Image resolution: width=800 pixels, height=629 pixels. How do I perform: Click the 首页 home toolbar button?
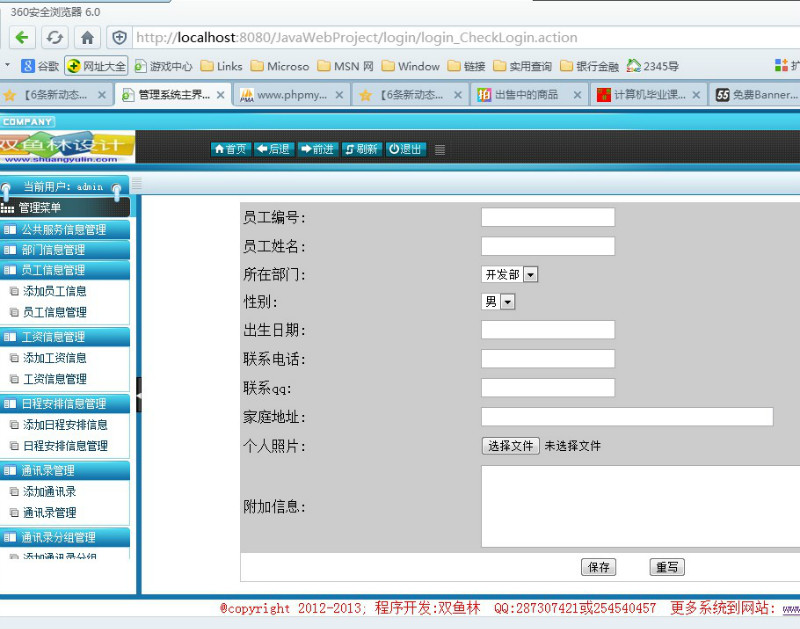click(231, 149)
